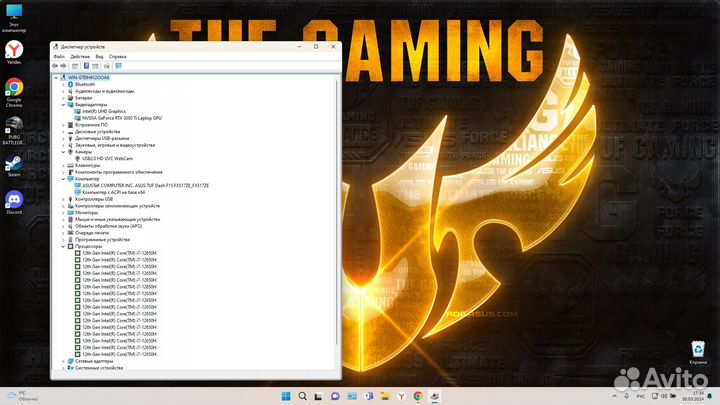Select NVIDIA GeForce RTX 3050 Ti Laptop GPU

click(x=122, y=118)
